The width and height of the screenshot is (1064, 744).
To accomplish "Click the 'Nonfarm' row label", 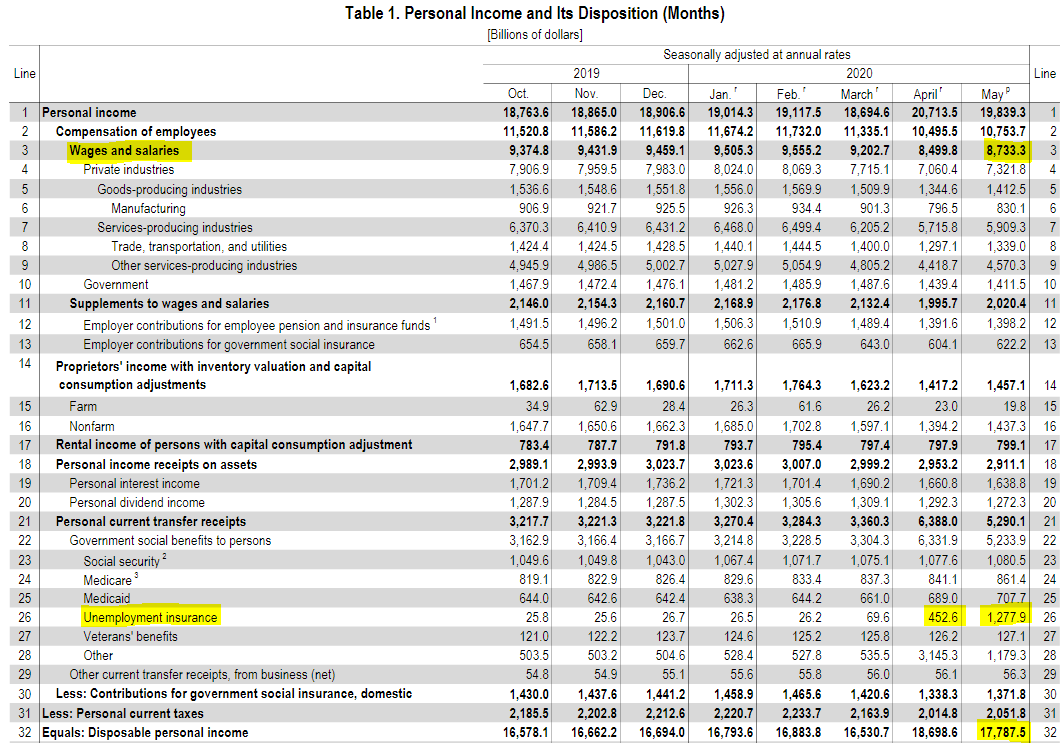I will 92,426.
